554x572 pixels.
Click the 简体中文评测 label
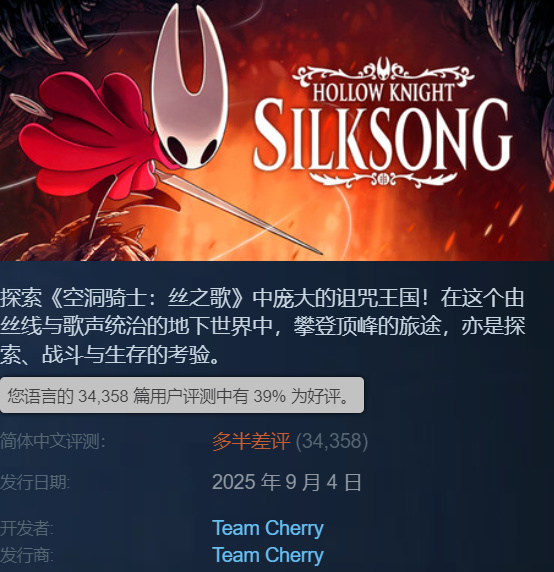point(53,441)
